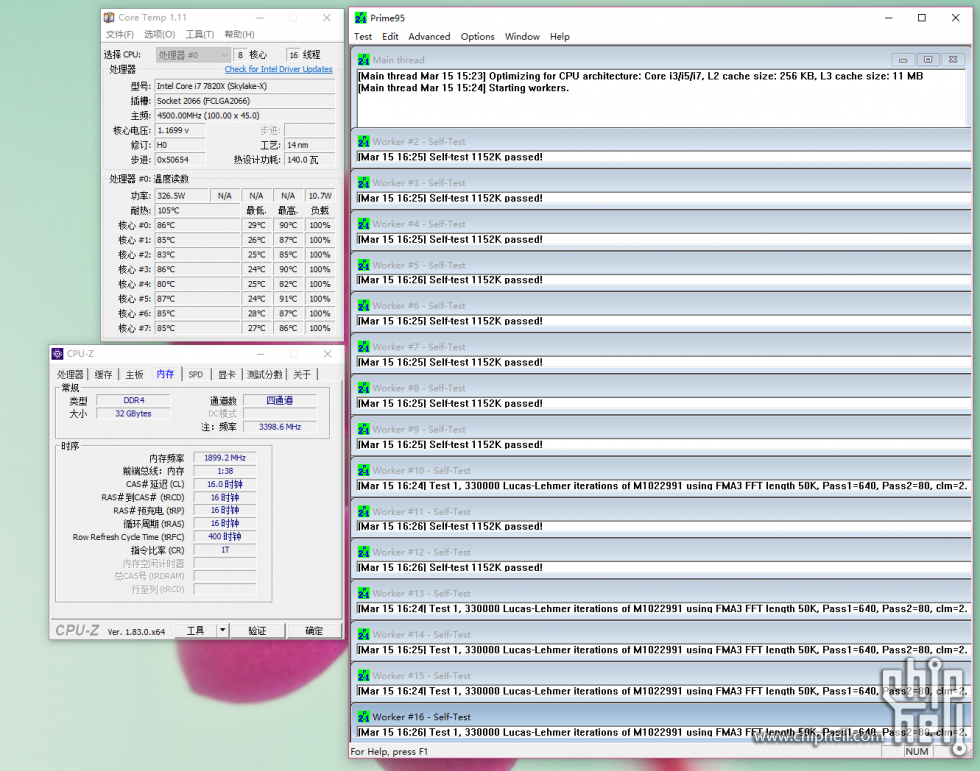Click the Worker #16 Self-Test icon

(364, 717)
